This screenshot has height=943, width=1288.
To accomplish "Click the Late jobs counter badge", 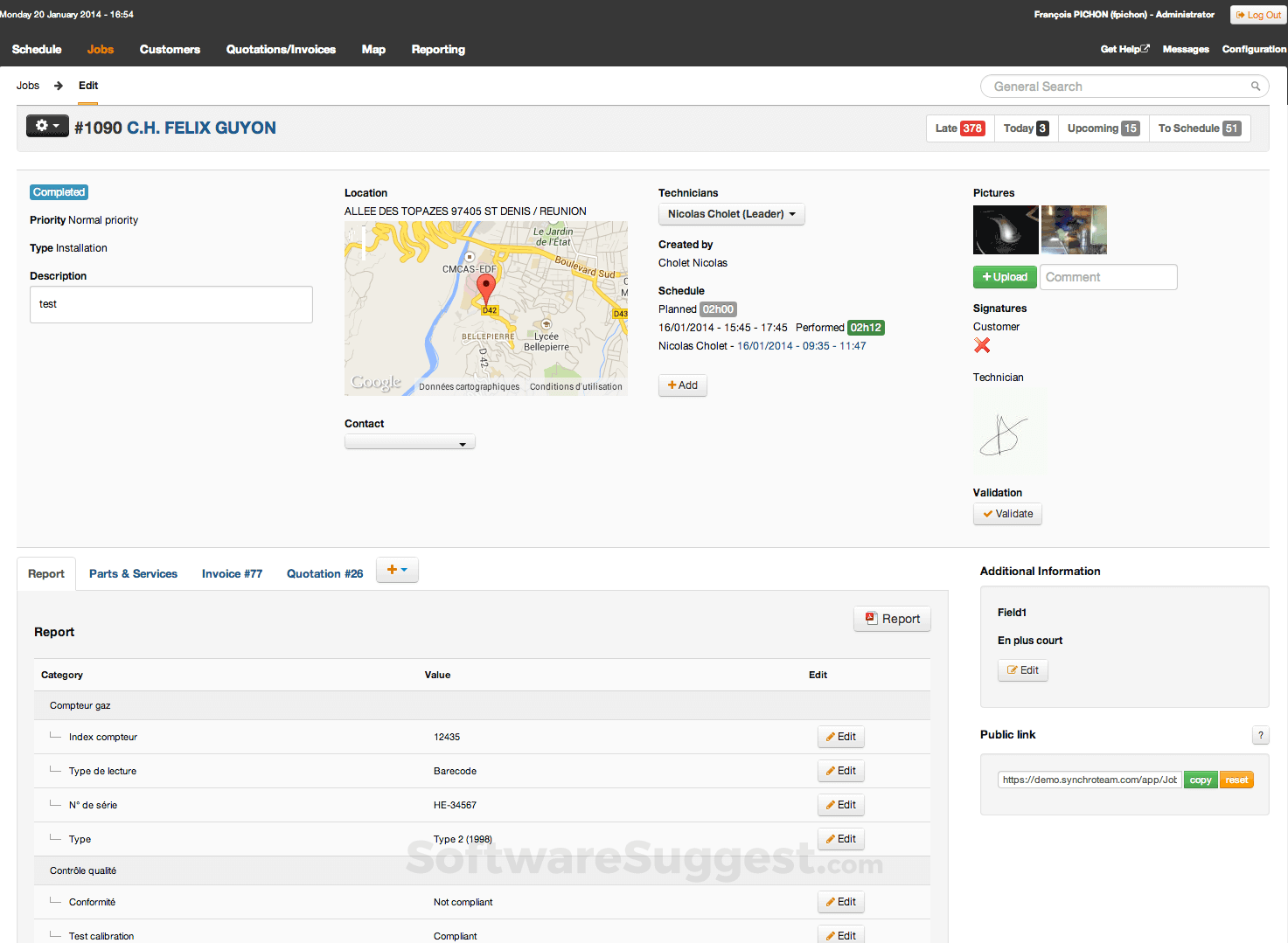I will point(959,128).
